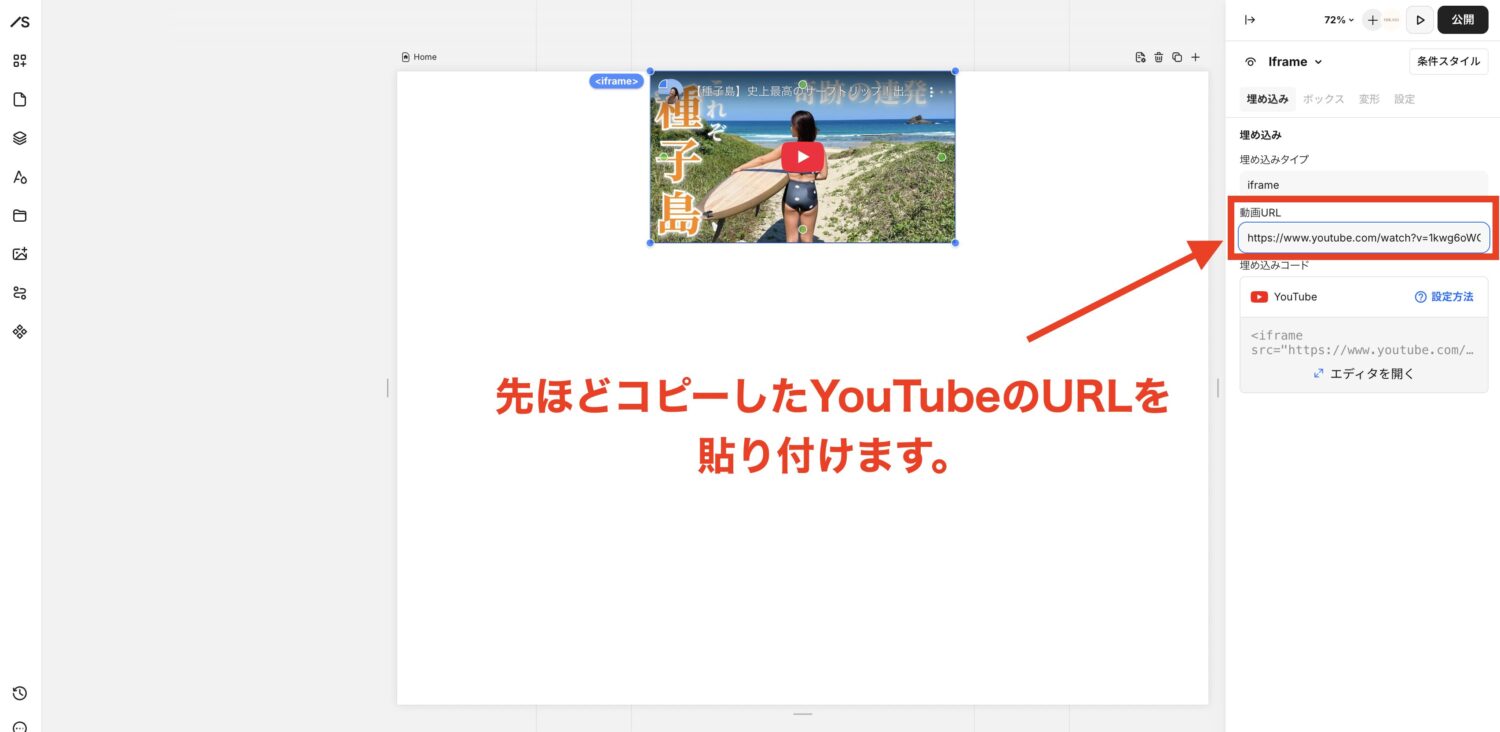Open the 埋め込みタイプ iframe selector
The image size is (1500, 732).
1363,185
